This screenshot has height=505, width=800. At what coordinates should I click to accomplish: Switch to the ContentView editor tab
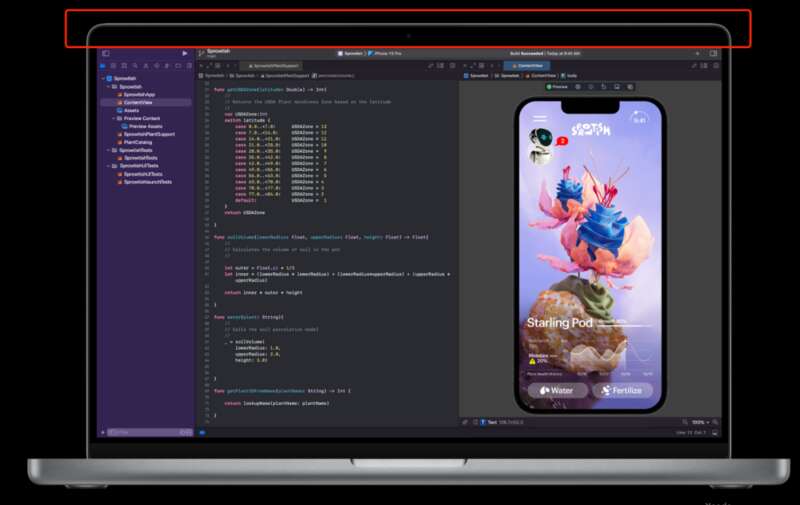(x=527, y=66)
